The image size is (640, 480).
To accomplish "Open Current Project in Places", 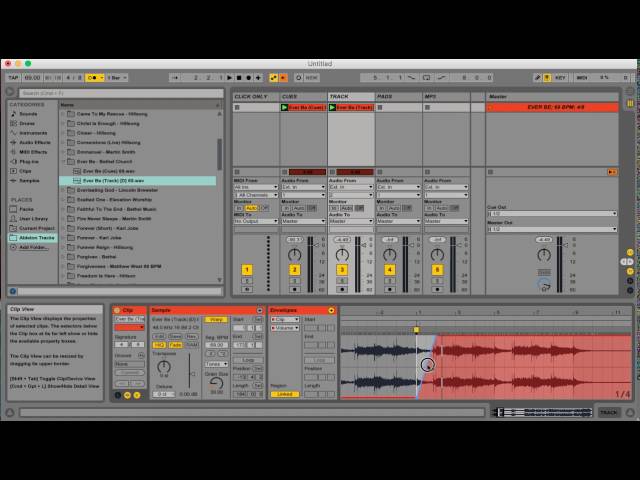I will click(x=37, y=228).
